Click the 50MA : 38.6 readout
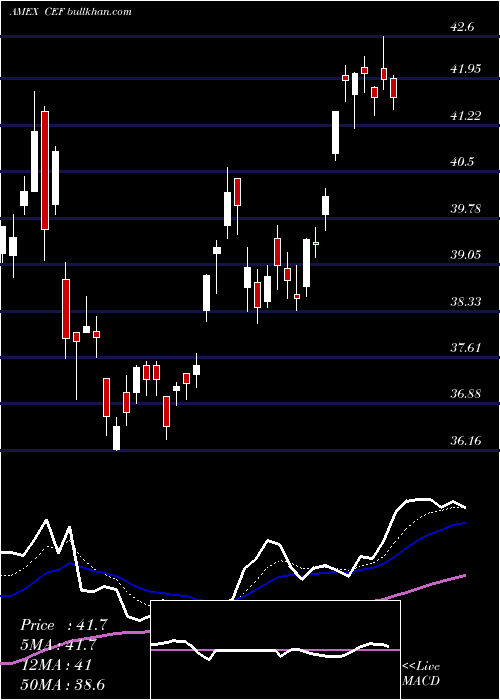500x700 pixels. pos(63,684)
